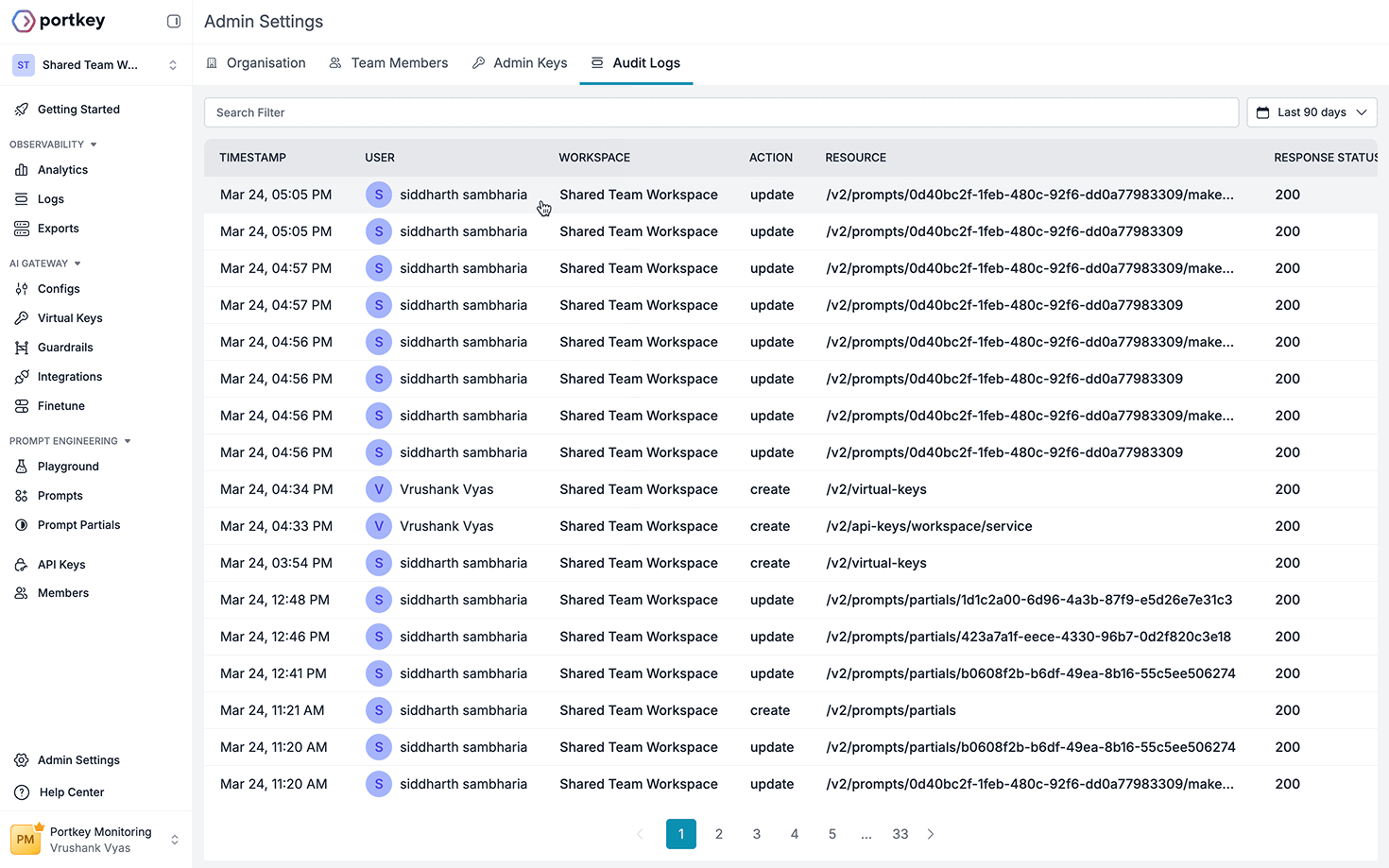Expand the Portkey Monitoring account menu
The height and width of the screenshot is (868, 1389).
pos(95,840)
